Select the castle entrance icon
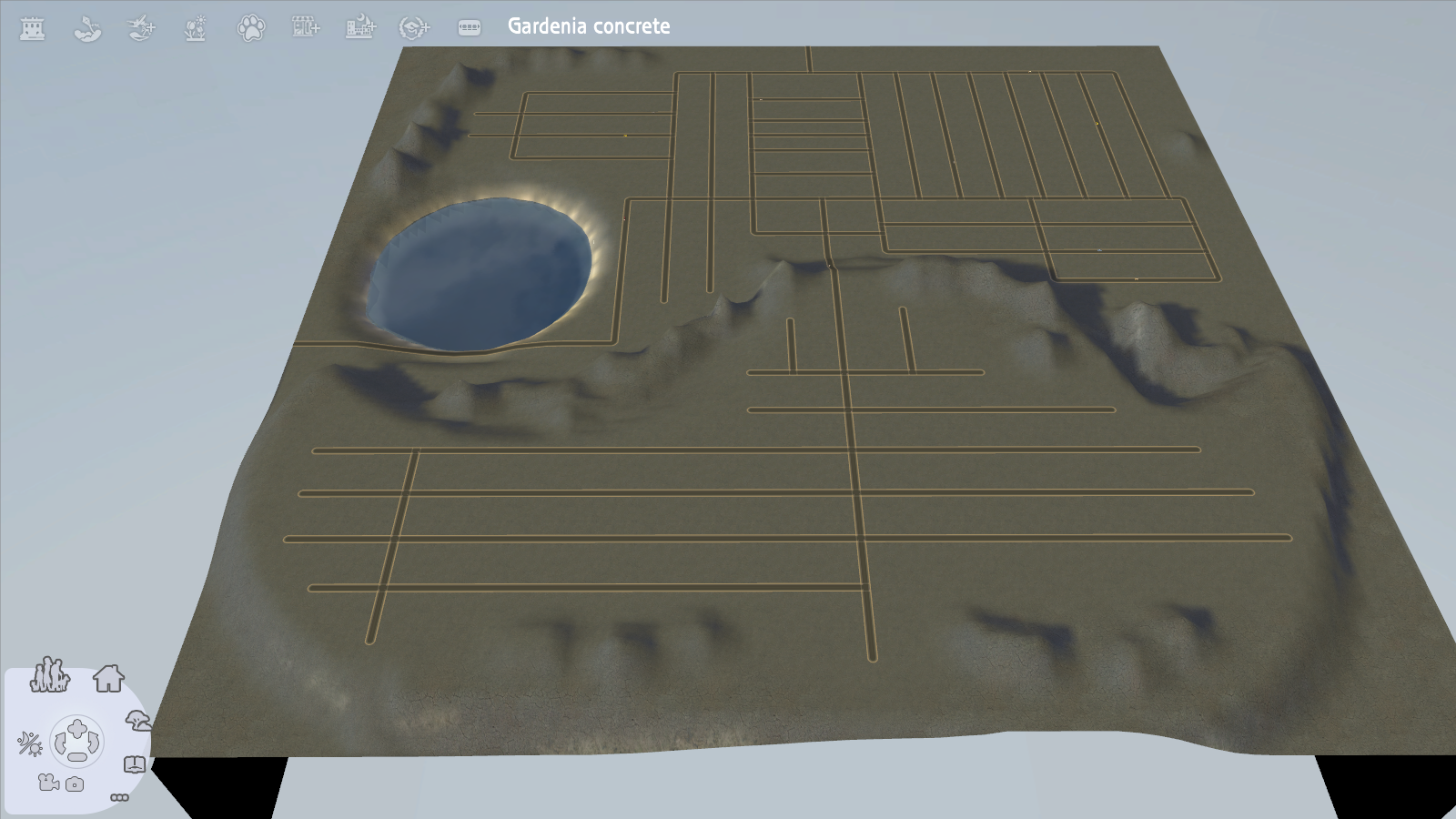Viewport: 1456px width, 819px height. [32, 27]
